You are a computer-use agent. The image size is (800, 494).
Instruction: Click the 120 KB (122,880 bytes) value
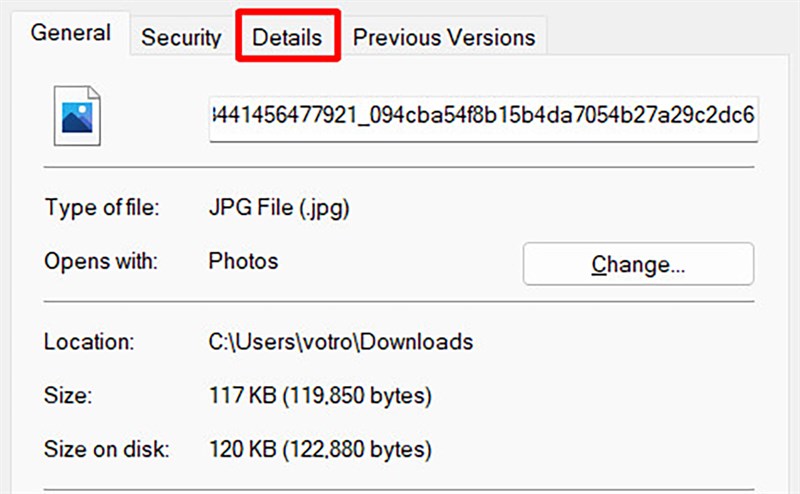[x=319, y=446]
